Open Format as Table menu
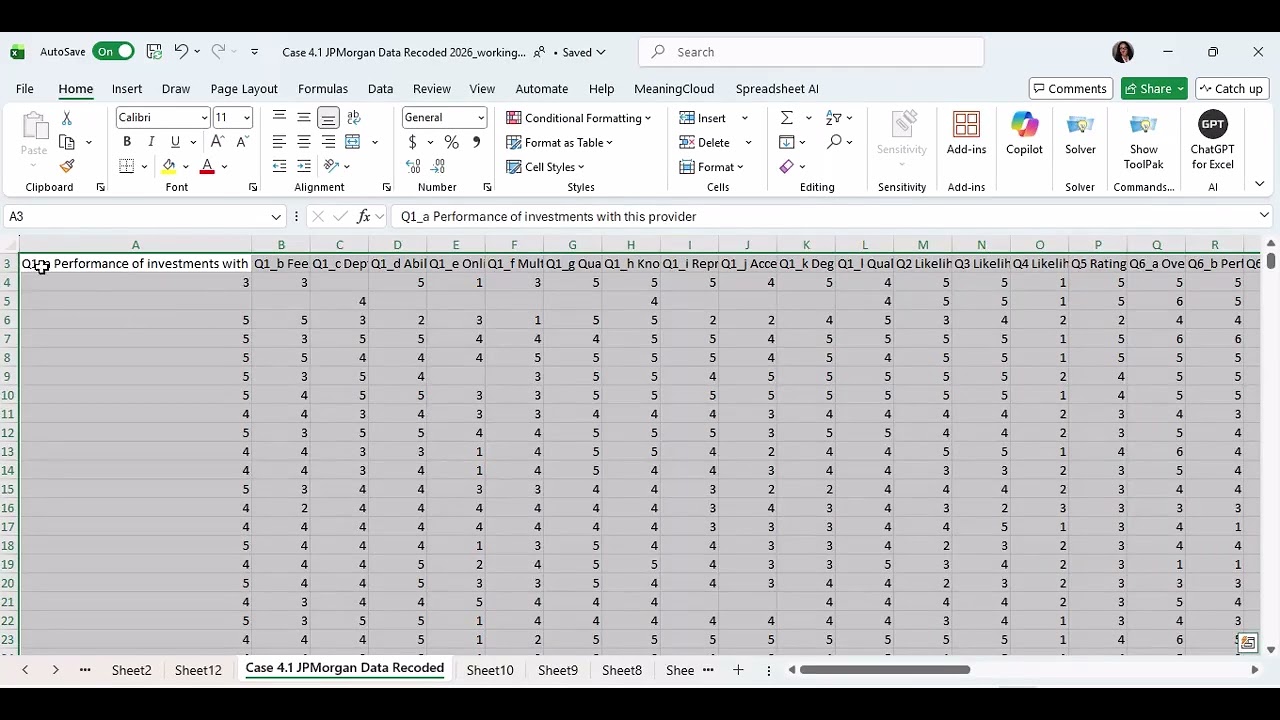Screen dimensions: 1280x720 (x=560, y=142)
